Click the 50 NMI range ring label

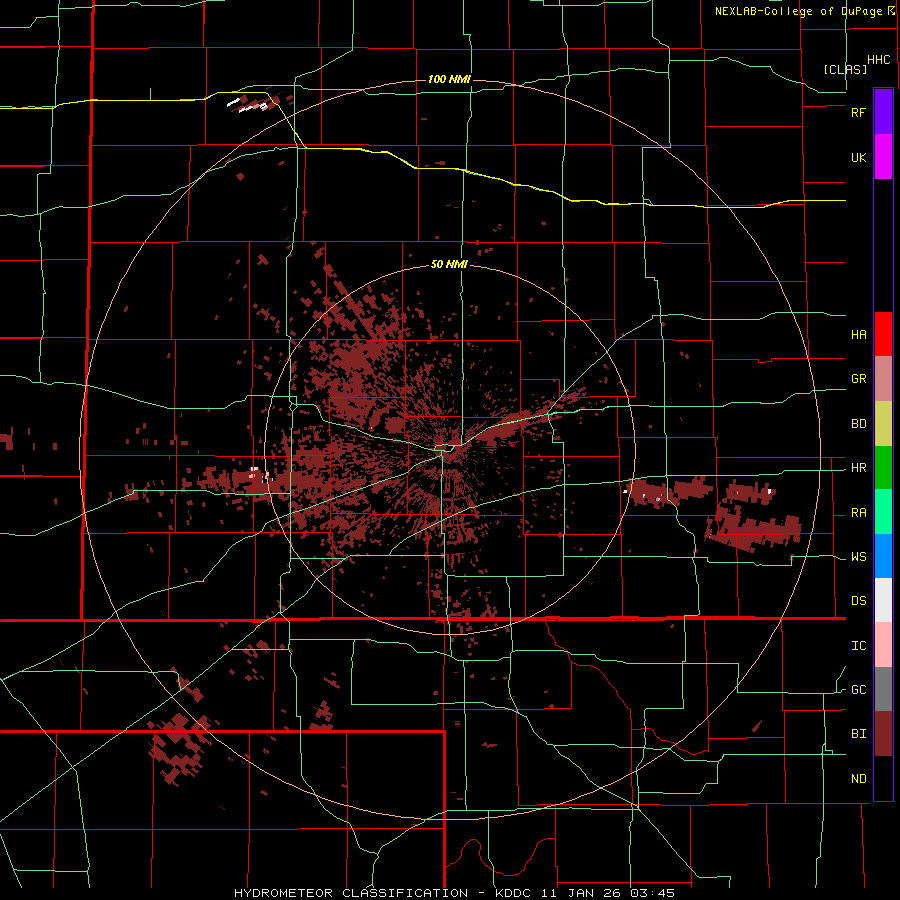pos(449,265)
